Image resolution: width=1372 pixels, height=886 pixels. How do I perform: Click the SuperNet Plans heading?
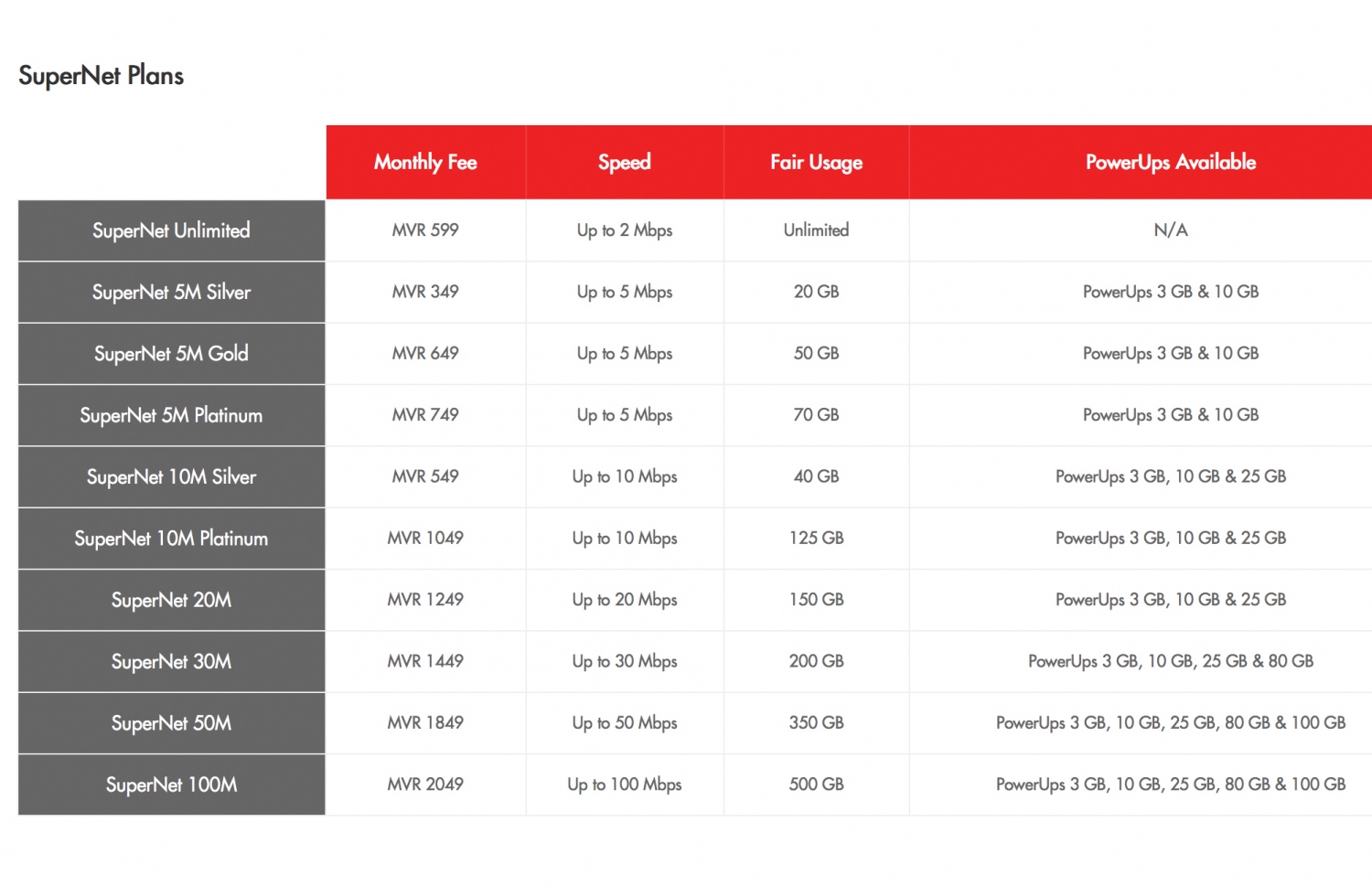coord(101,76)
